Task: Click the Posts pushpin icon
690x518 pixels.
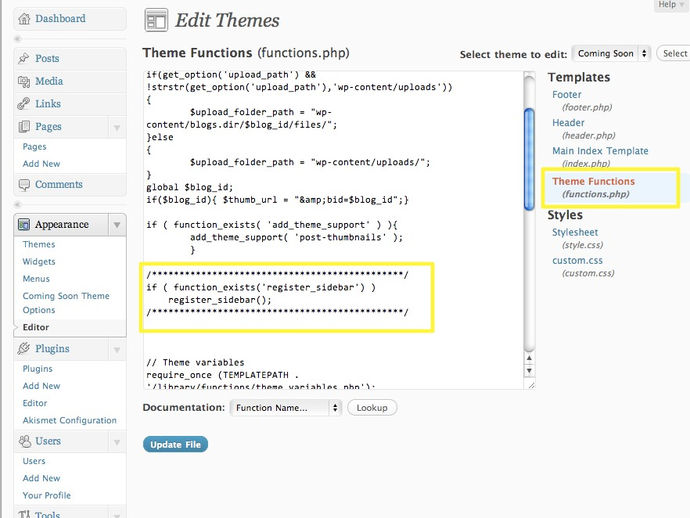Action: coord(24,58)
